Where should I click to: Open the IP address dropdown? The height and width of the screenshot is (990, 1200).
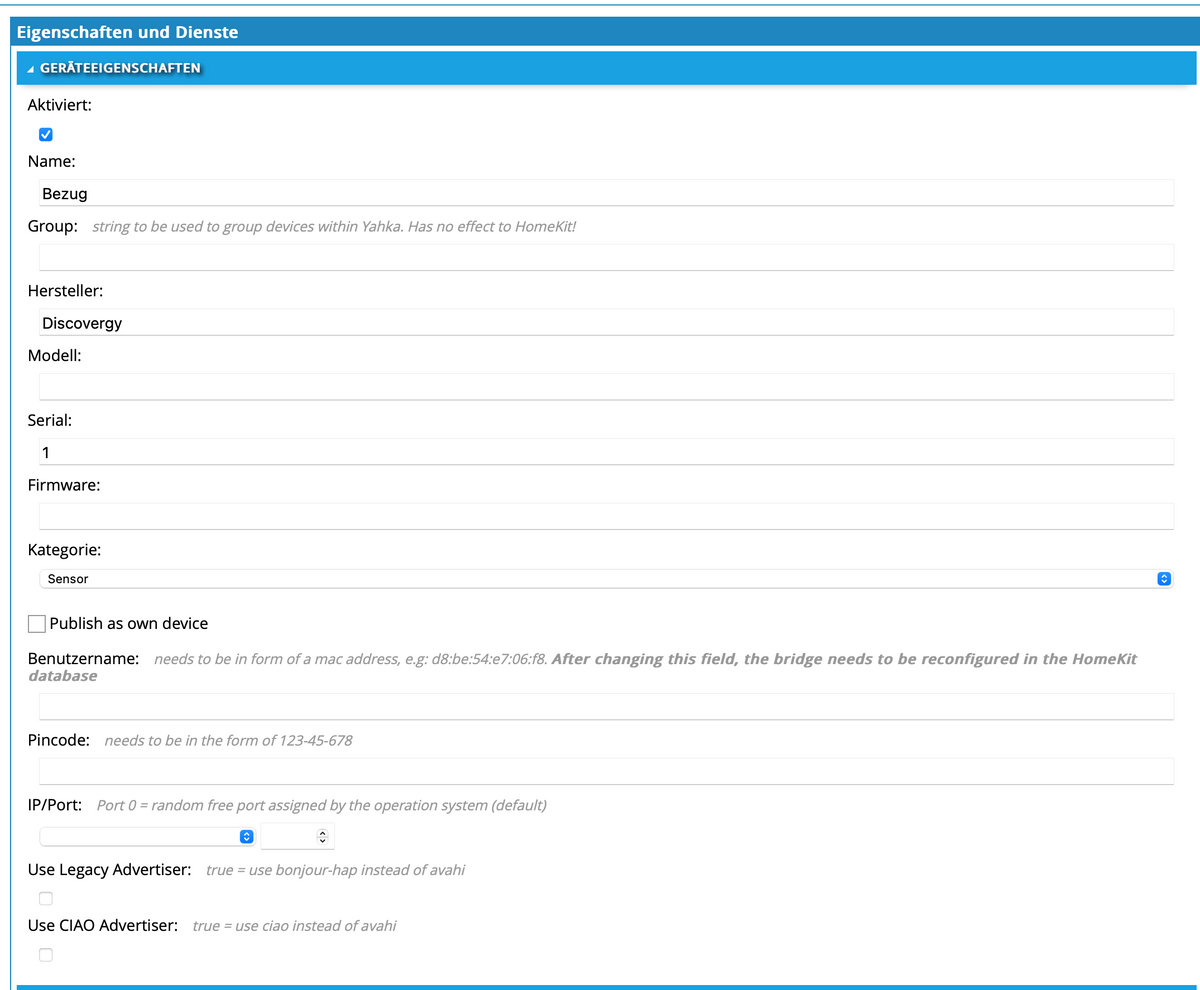tap(147, 836)
